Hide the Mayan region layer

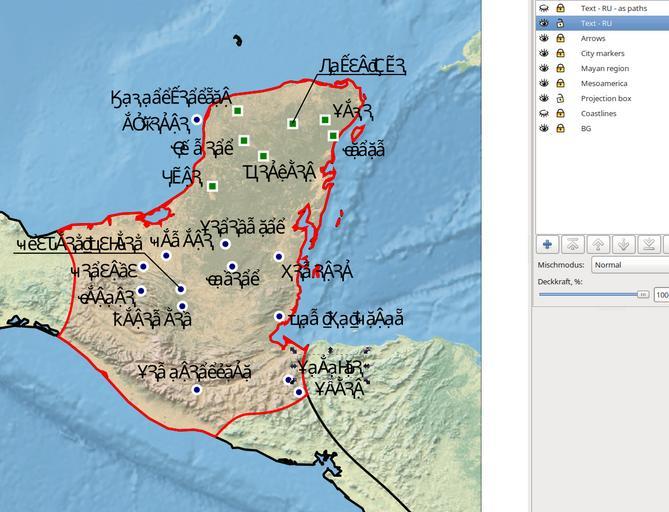(x=544, y=69)
